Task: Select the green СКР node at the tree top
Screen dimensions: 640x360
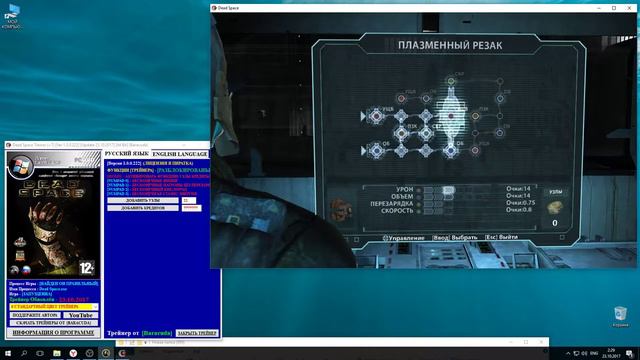Action: [451, 81]
